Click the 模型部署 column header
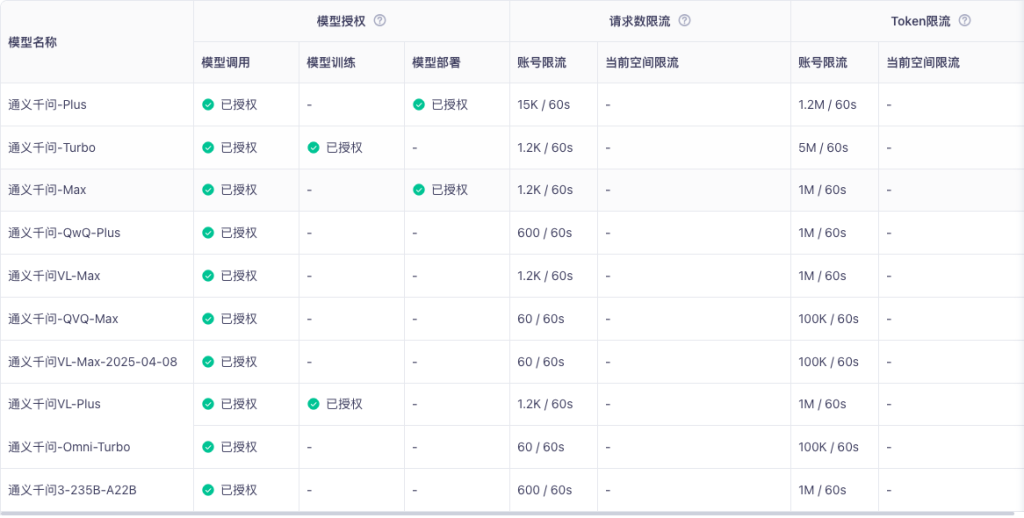The width and height of the screenshot is (1024, 518). click(436, 63)
